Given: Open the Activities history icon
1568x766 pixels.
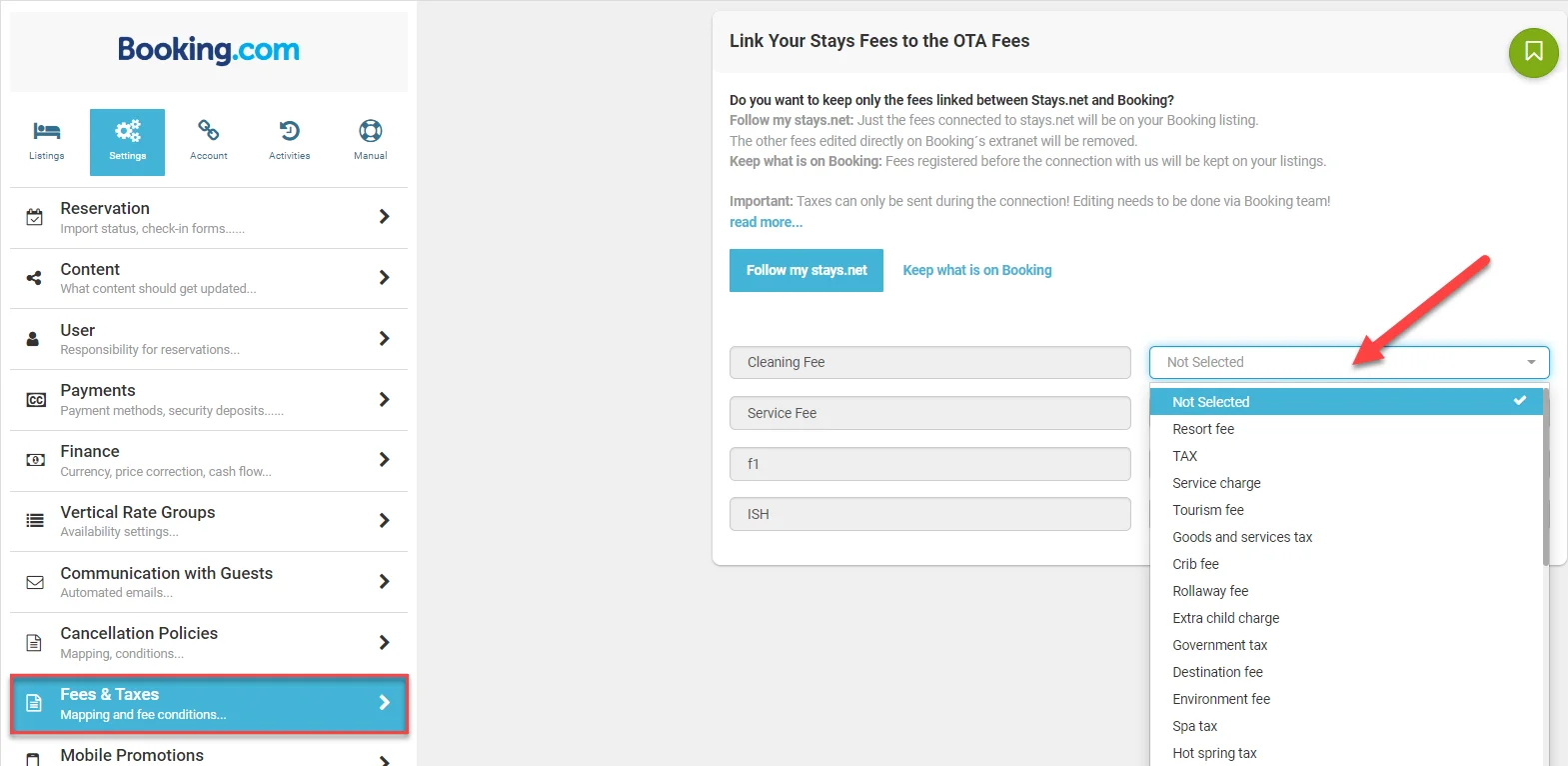Looking at the screenshot, I should click(x=289, y=131).
